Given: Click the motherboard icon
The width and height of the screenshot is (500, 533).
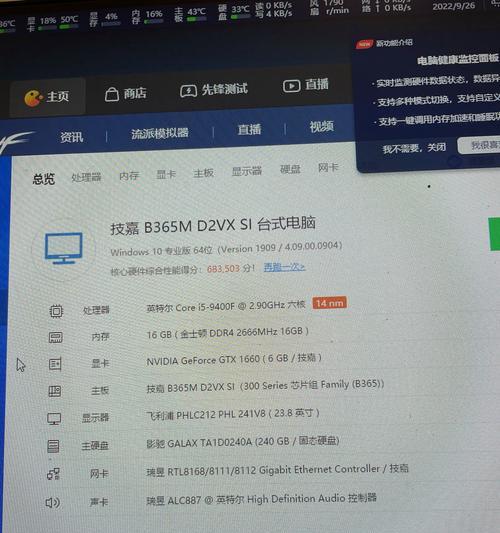Looking at the screenshot, I should 55,391.
